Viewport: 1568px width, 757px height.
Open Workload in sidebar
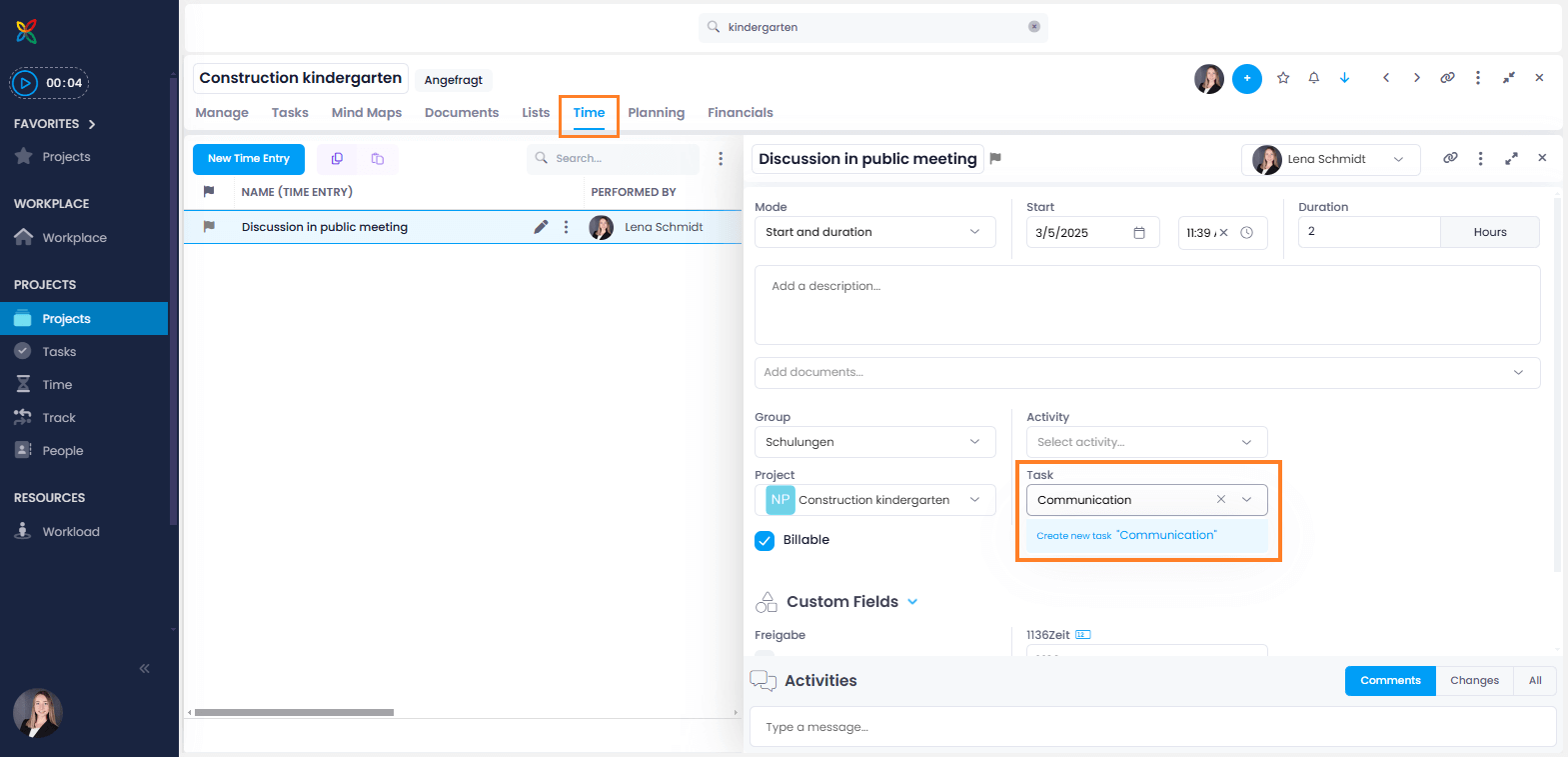[x=70, y=532]
